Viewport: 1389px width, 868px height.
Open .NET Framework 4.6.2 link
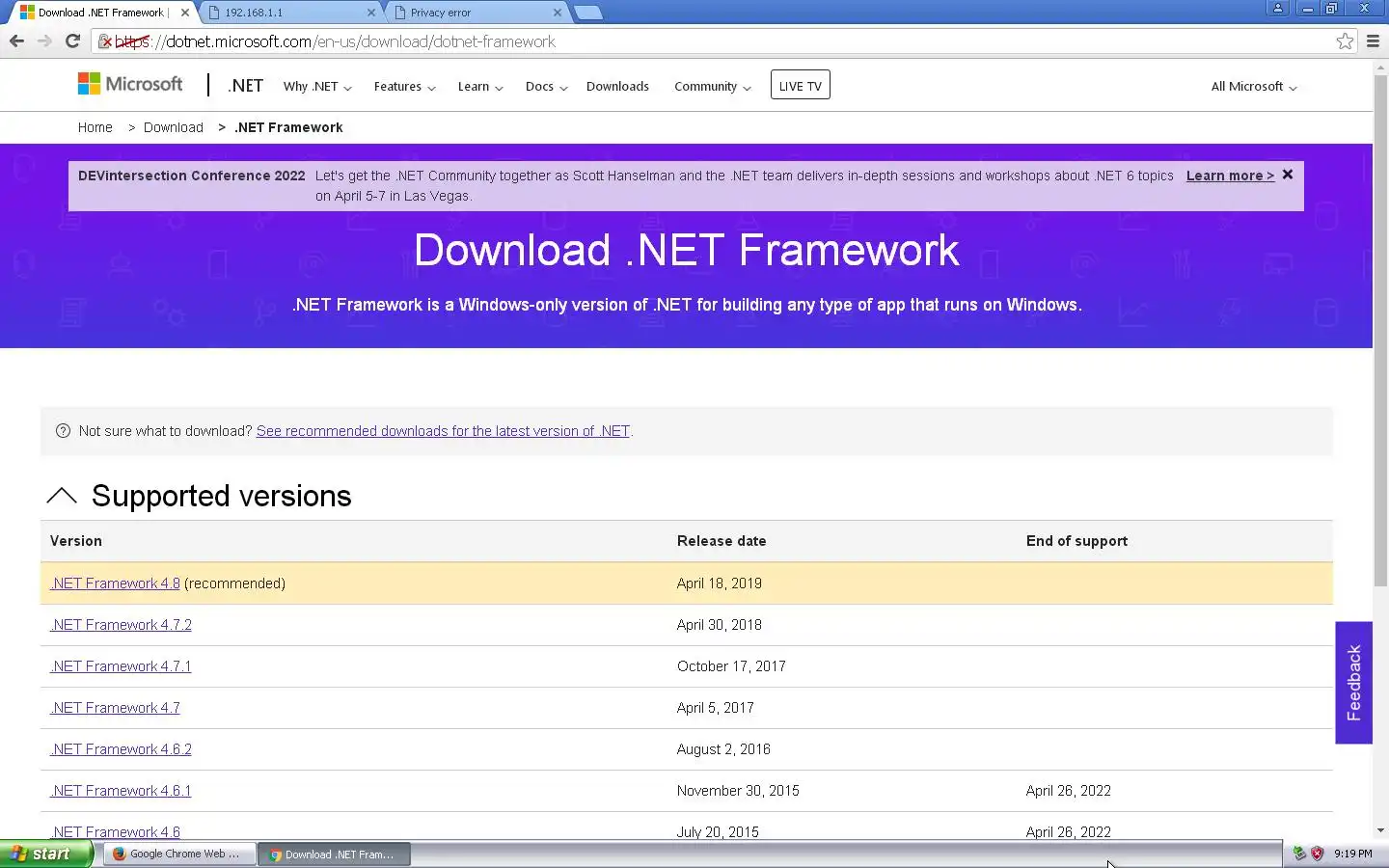121,749
